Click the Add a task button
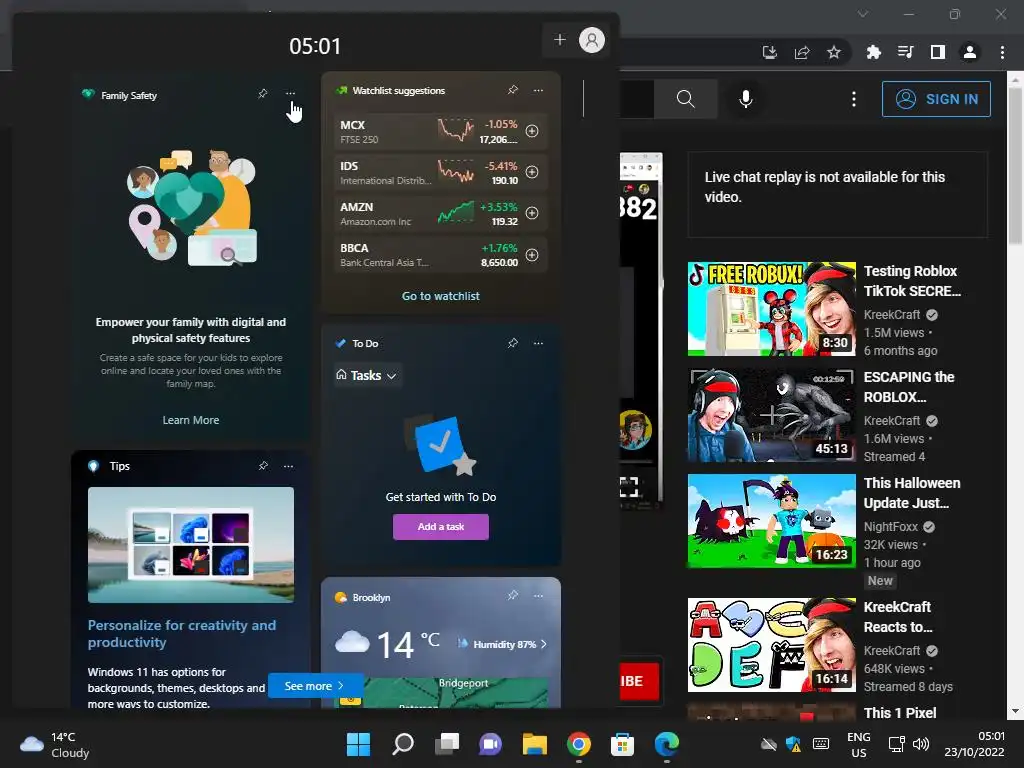Viewport: 1024px width, 768px height. [441, 526]
